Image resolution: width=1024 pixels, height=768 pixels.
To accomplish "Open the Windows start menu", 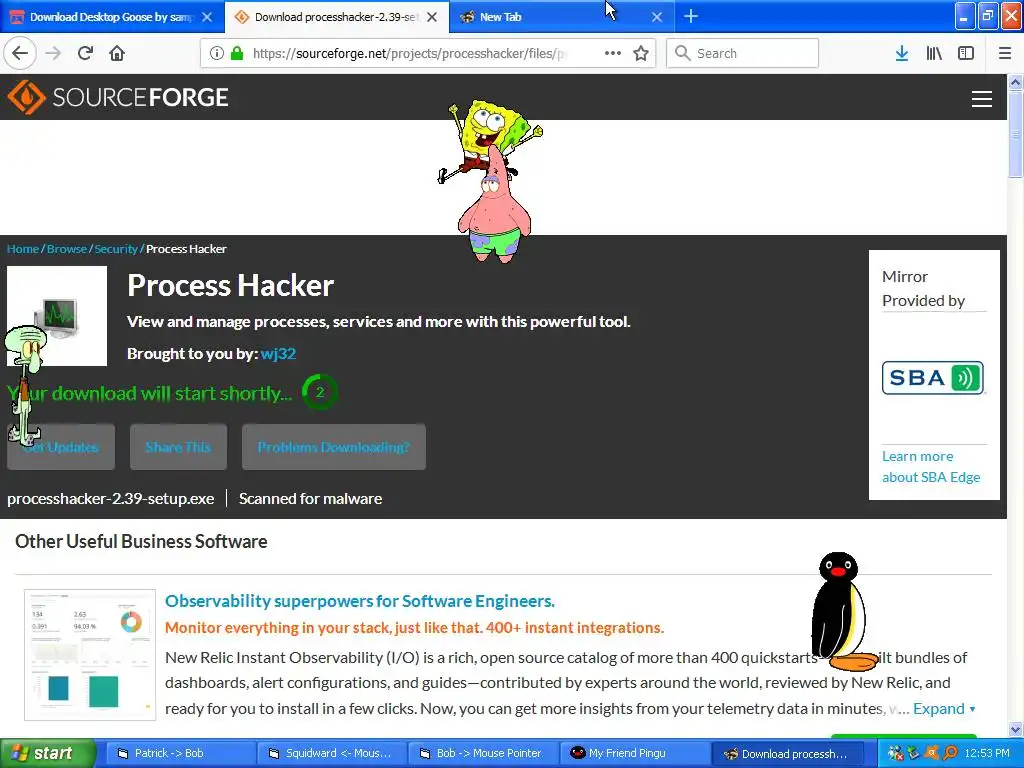I will 46,753.
